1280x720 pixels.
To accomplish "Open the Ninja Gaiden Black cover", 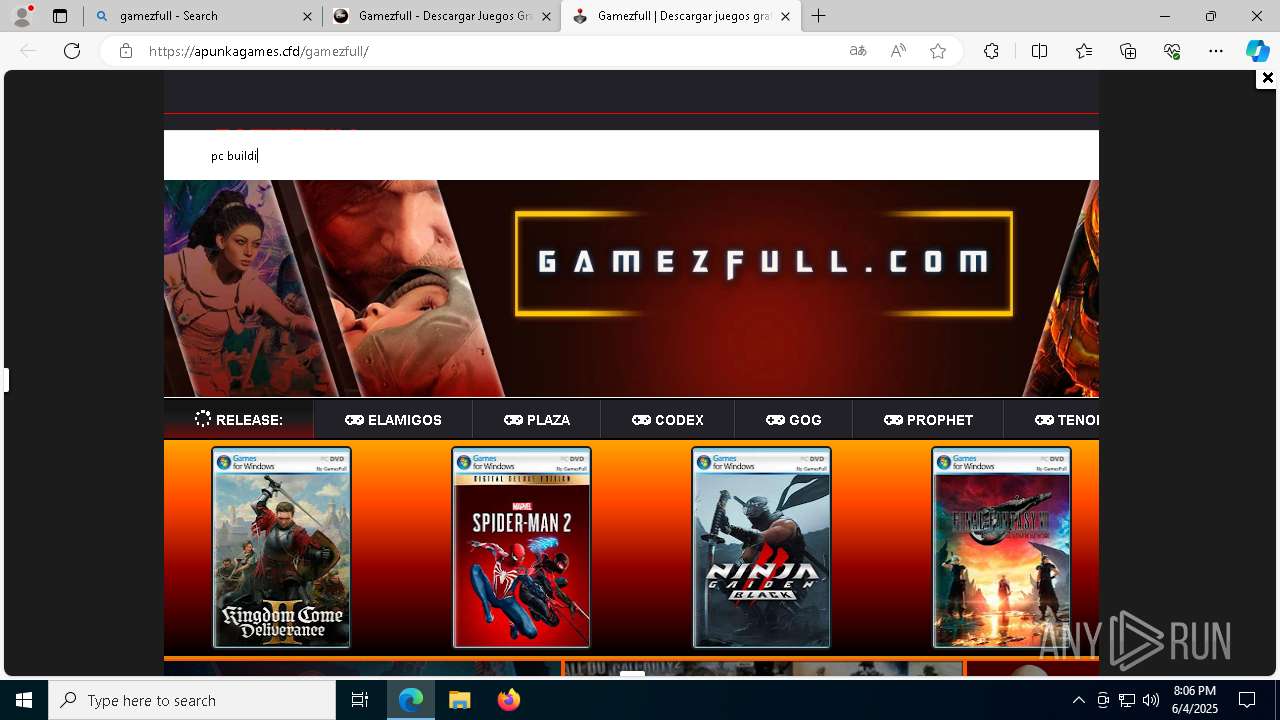I will pos(762,548).
